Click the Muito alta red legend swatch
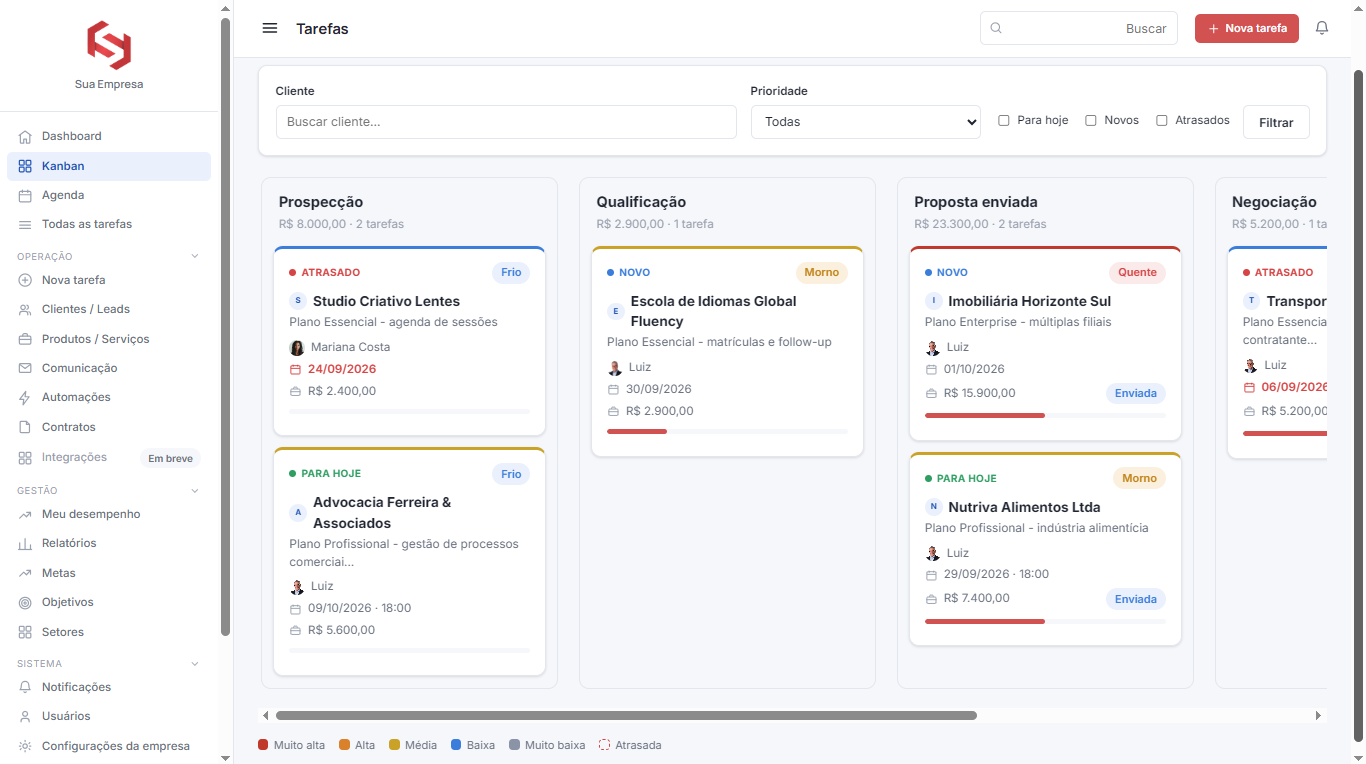1366x764 pixels. click(263, 745)
